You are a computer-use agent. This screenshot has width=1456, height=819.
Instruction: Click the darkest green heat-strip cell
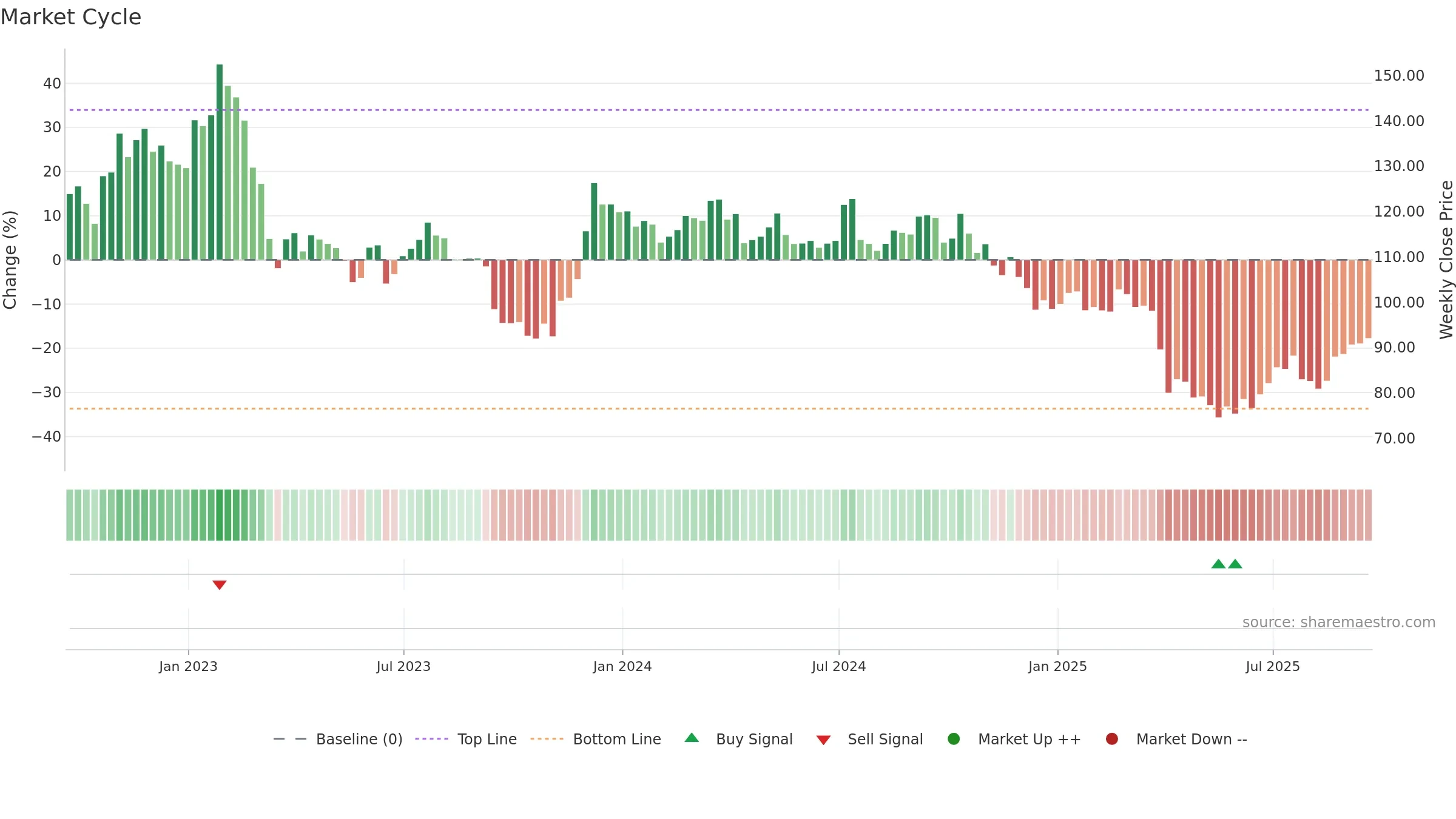(220, 515)
